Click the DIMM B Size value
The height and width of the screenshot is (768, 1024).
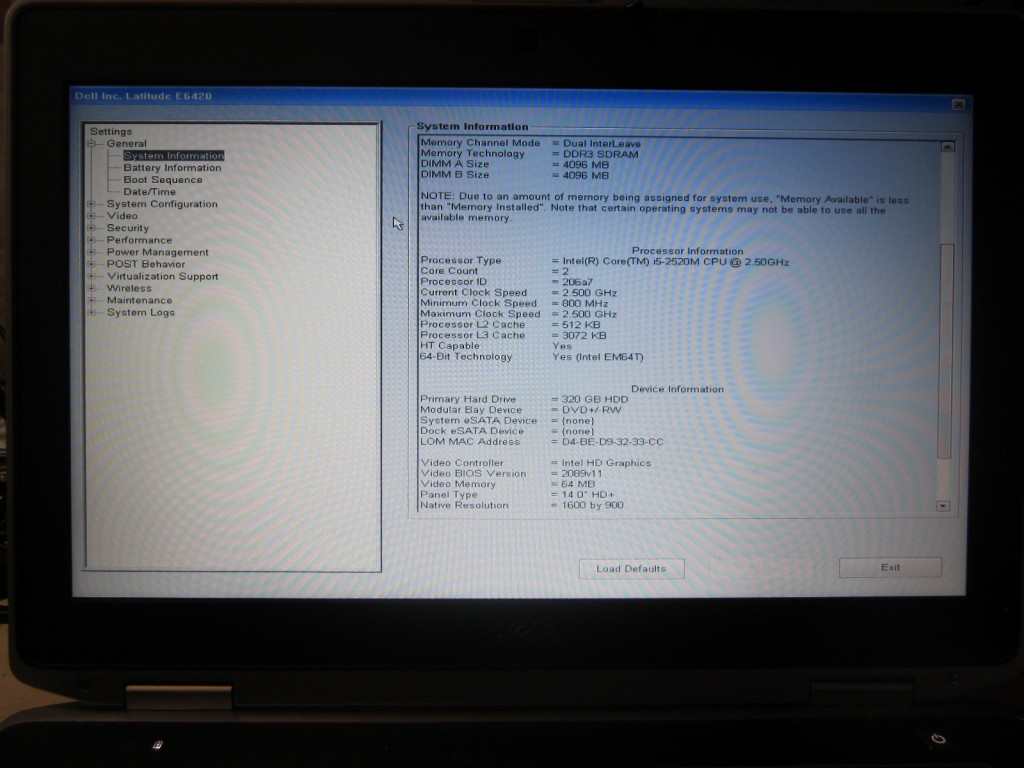(586, 176)
